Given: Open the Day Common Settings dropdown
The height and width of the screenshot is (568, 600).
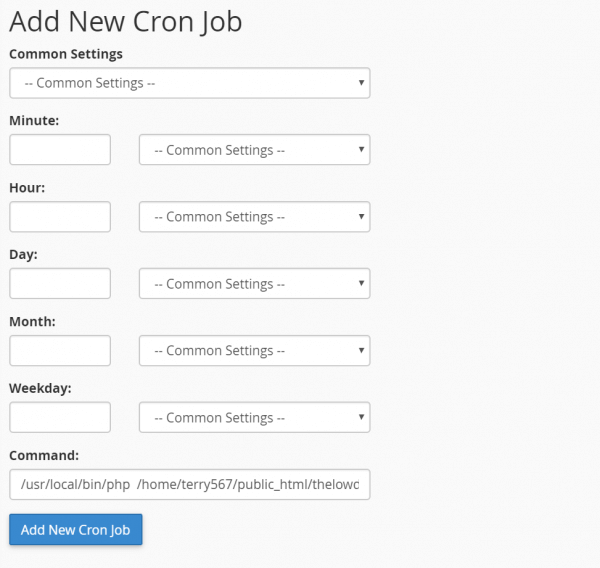Looking at the screenshot, I should point(254,284).
